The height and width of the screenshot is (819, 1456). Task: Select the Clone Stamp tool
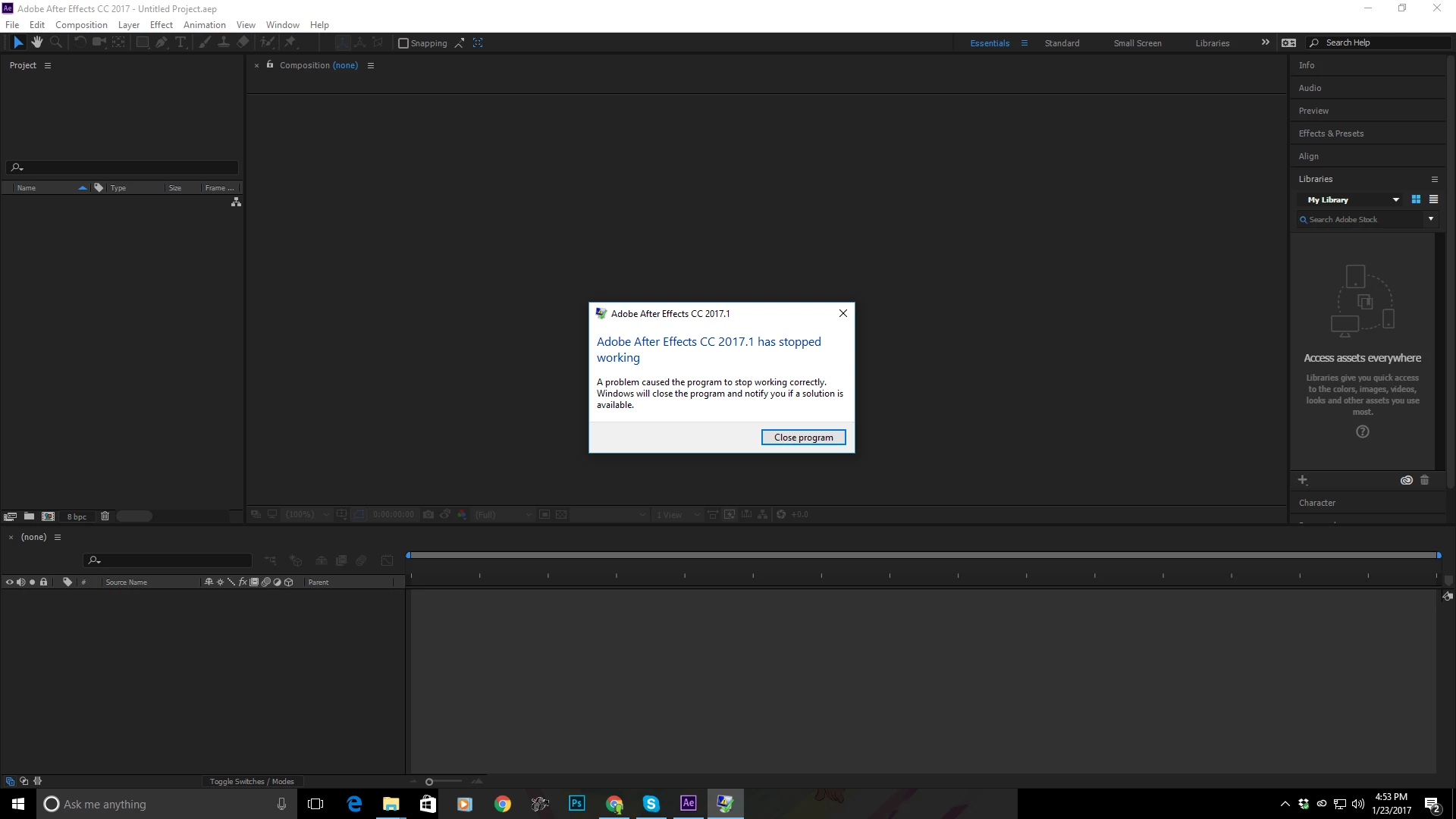click(x=224, y=42)
